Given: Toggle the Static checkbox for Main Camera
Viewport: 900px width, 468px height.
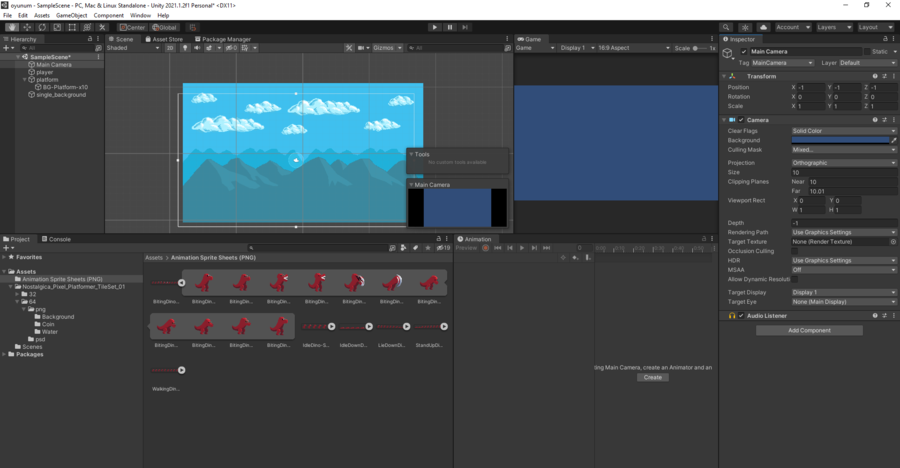Looking at the screenshot, I should point(865,51).
